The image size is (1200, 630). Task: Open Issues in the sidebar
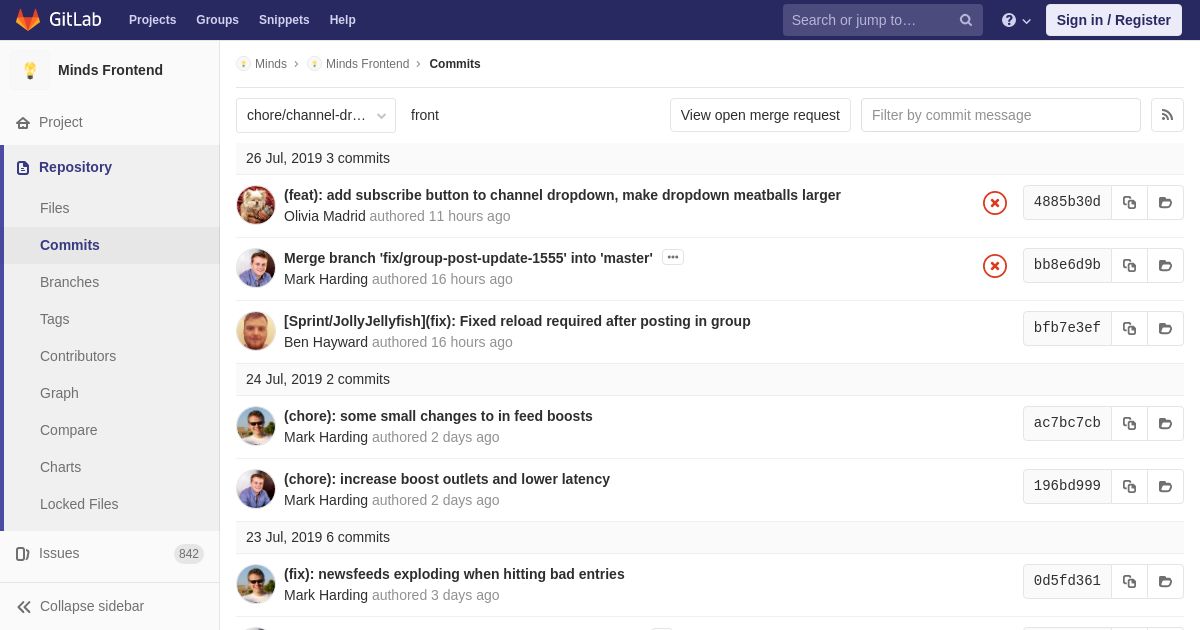click(x=59, y=553)
